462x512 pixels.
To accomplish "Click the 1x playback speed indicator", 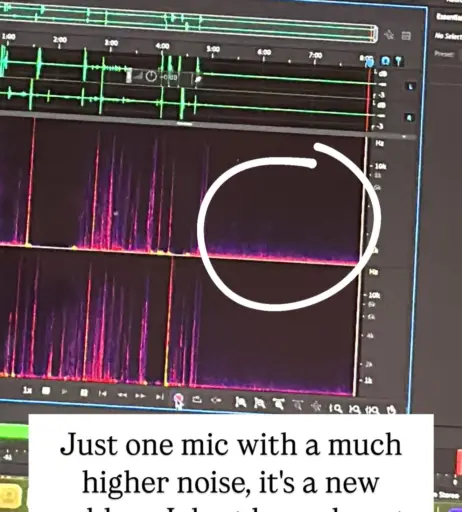I will tap(27, 389).
